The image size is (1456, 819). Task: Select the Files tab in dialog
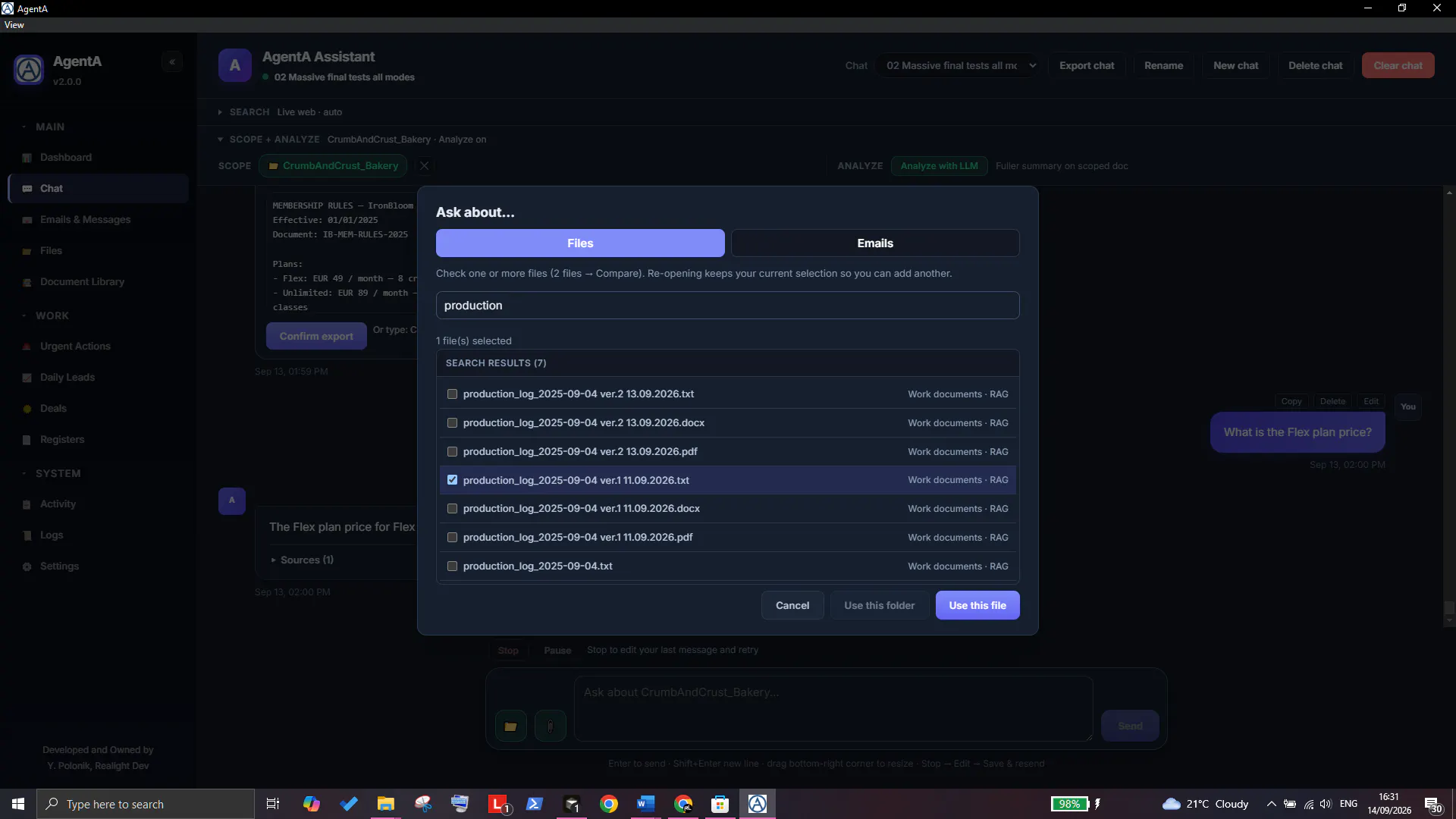[x=580, y=243]
